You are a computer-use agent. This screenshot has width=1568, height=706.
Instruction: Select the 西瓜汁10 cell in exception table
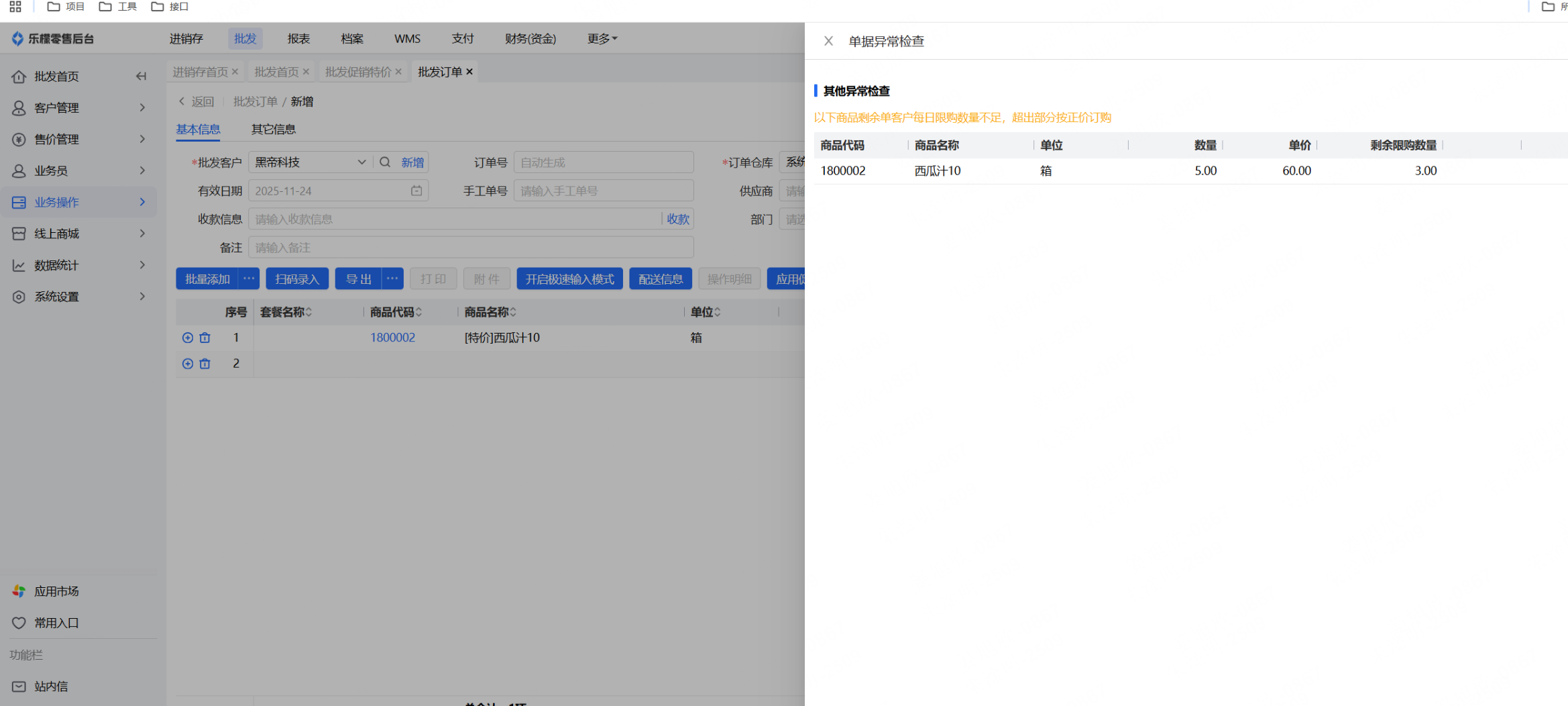pos(937,170)
